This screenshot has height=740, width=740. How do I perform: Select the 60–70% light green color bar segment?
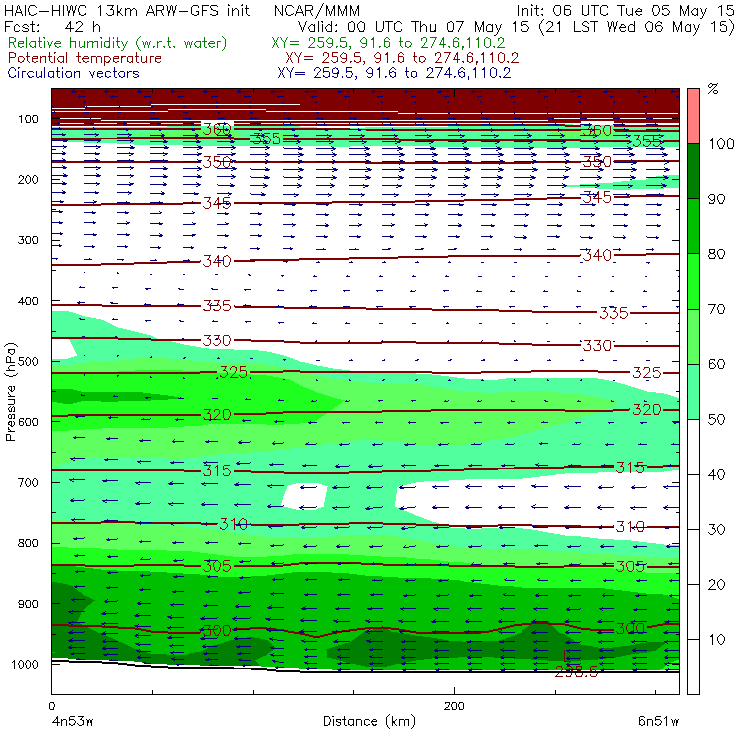(693, 336)
